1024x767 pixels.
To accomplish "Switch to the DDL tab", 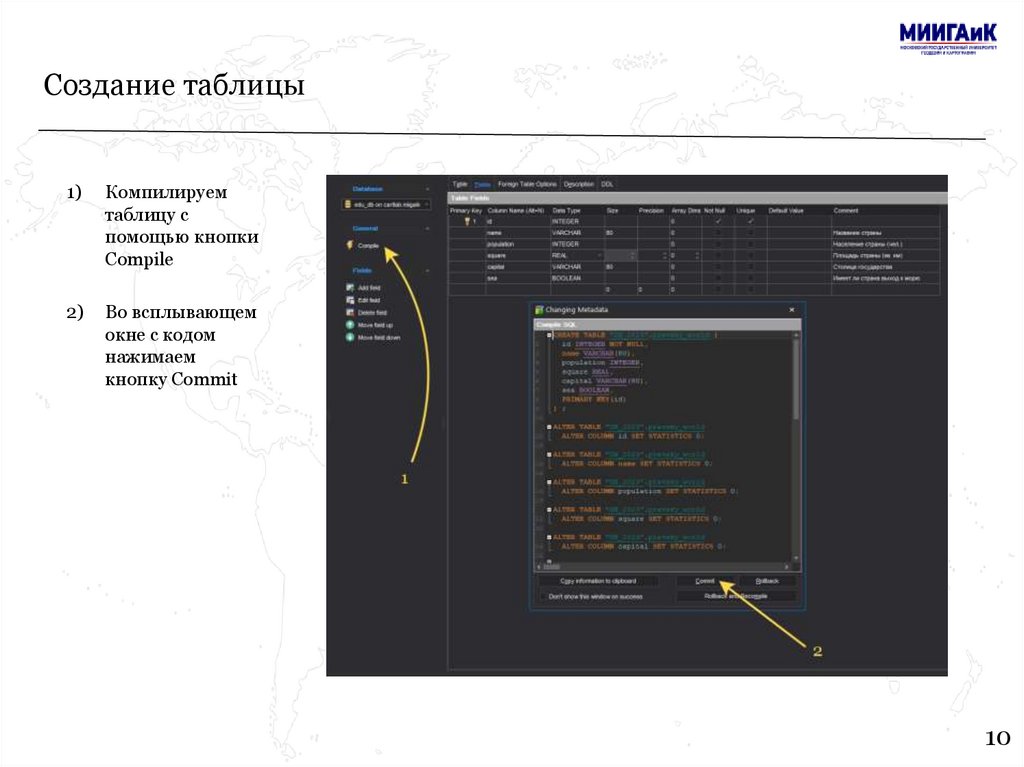I will [x=607, y=184].
